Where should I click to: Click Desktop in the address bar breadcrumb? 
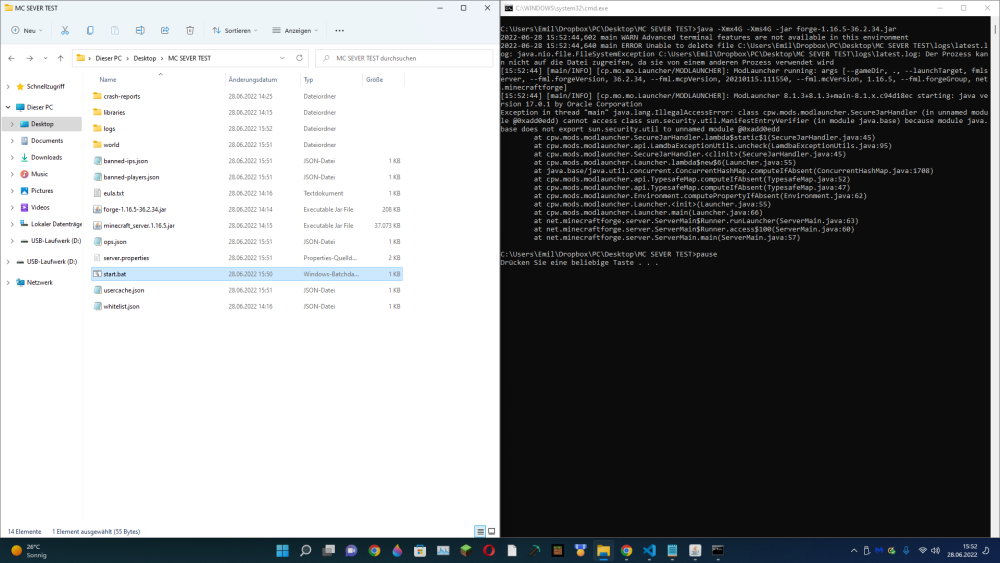coord(145,58)
